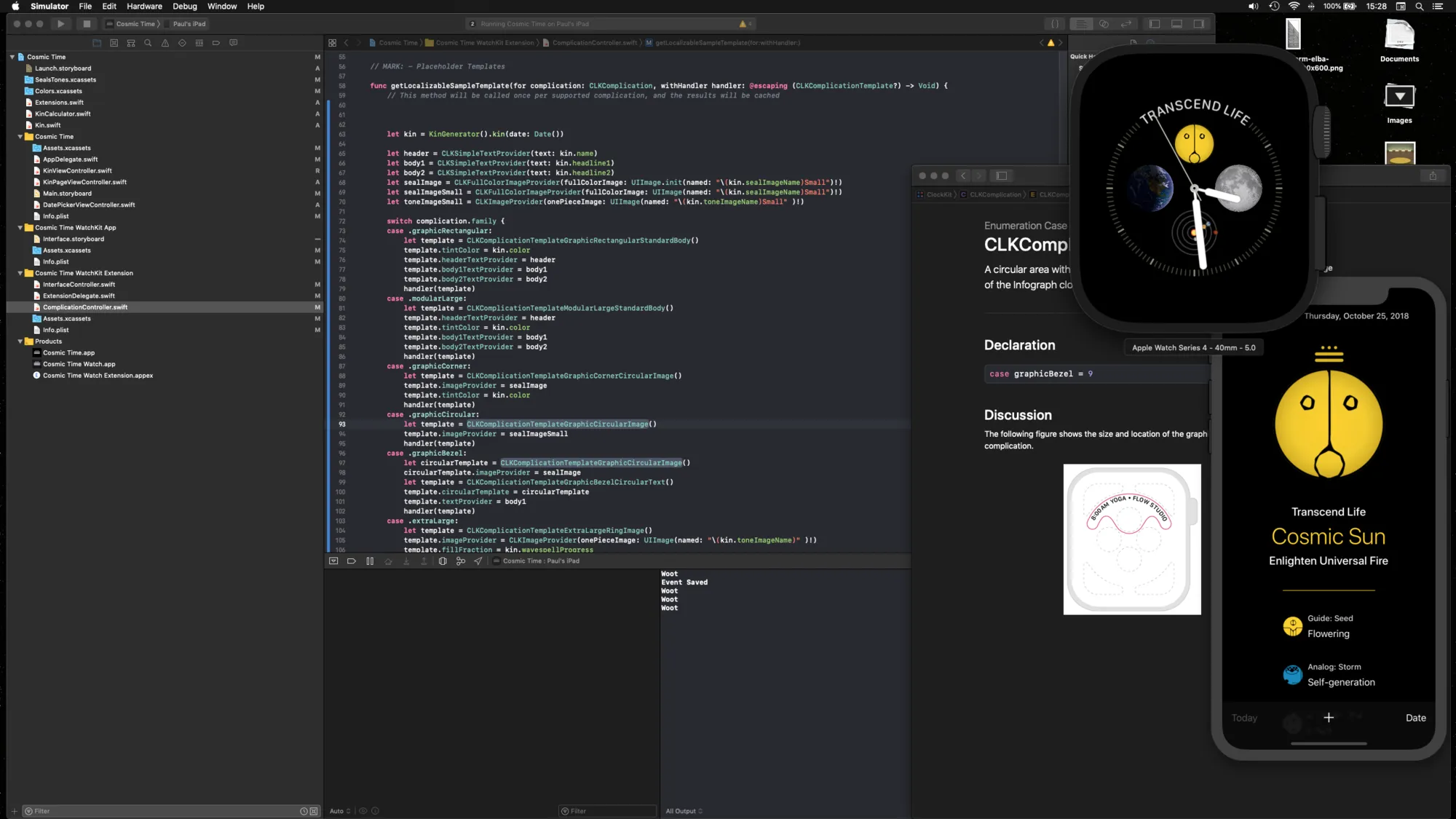The width and height of the screenshot is (1456, 819).
Task: Open the Debug menu
Action: coord(184,7)
